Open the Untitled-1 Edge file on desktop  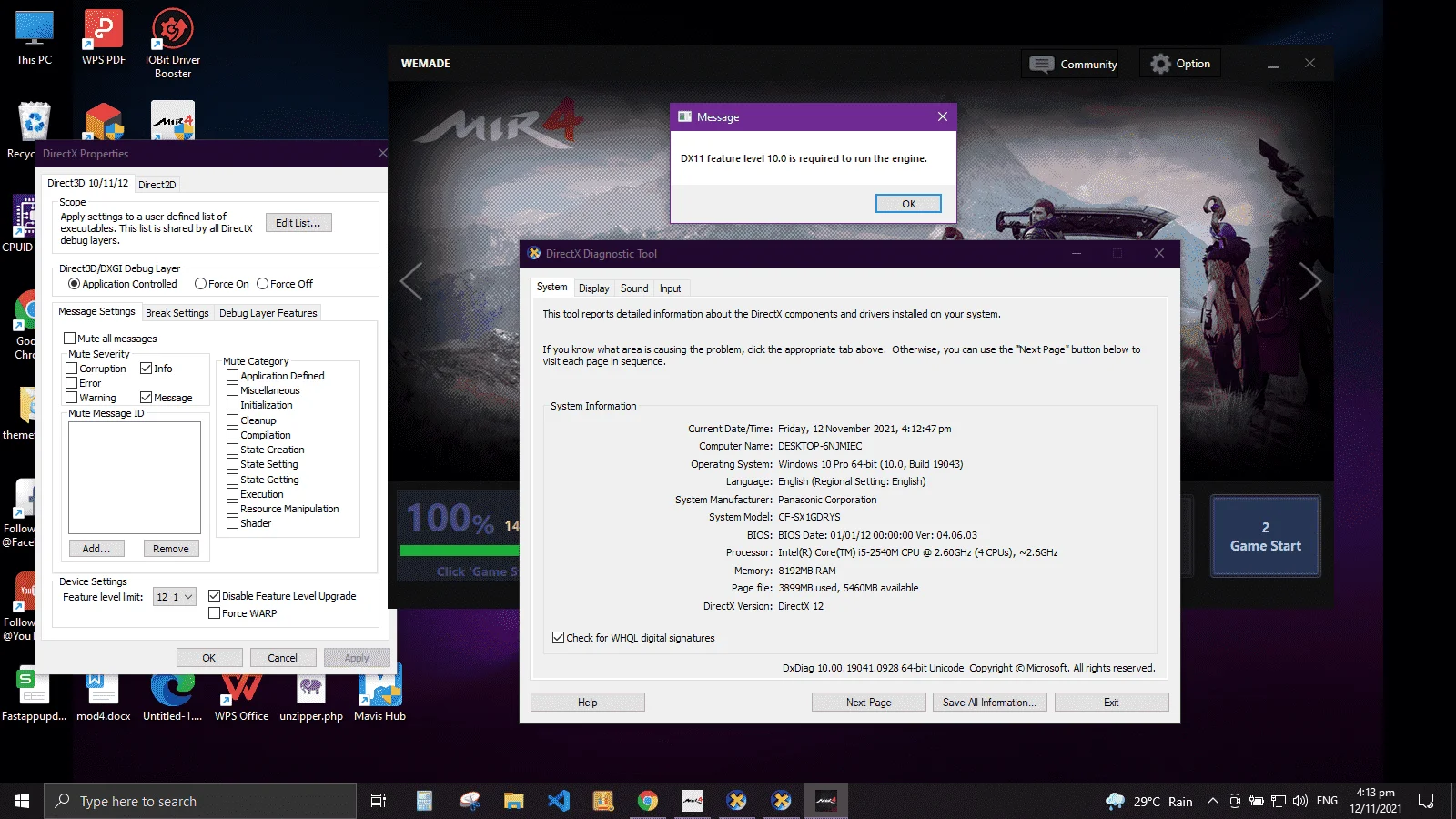pos(172,693)
